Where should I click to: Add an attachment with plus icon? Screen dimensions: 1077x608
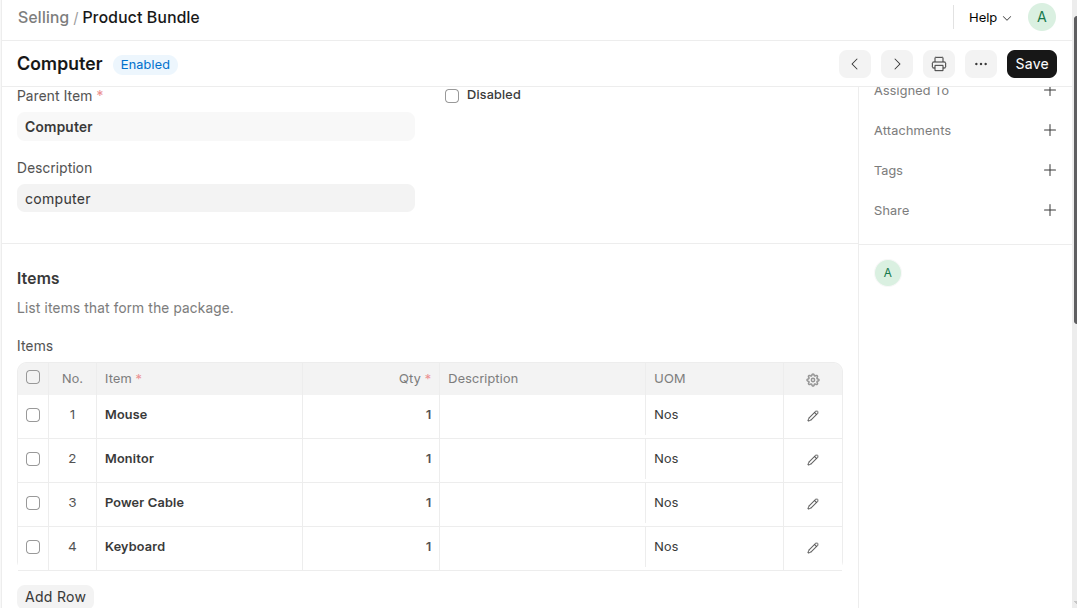coord(1049,131)
